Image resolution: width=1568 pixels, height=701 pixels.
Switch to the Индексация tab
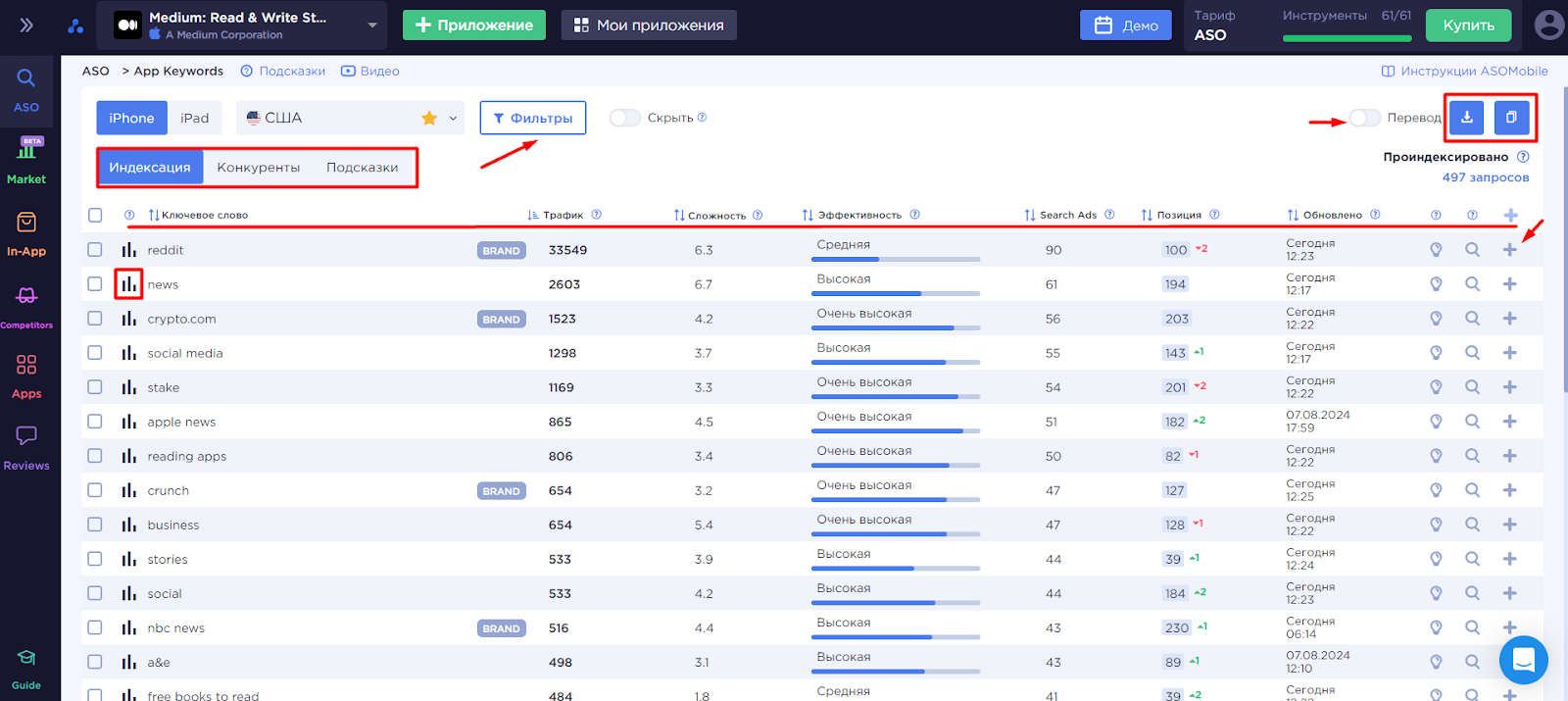coord(150,168)
